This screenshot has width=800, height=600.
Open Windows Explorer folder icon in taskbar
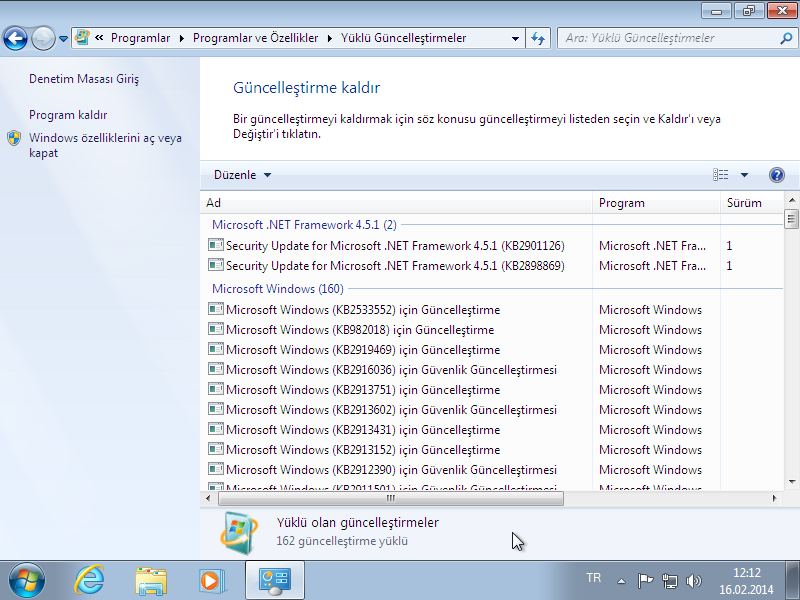pos(151,579)
